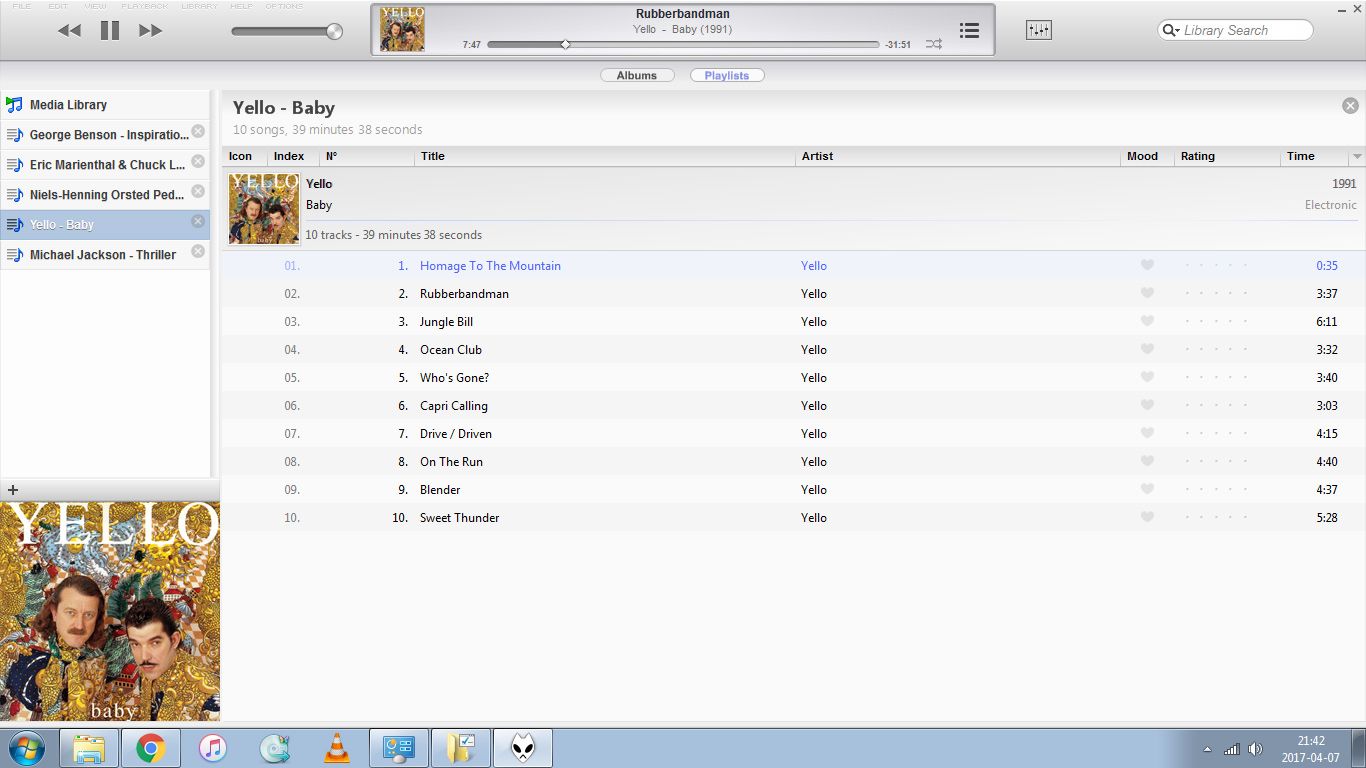Close the Eric Marienthal playlist entry
Screen dimensions: 1366x768
(x=198, y=161)
